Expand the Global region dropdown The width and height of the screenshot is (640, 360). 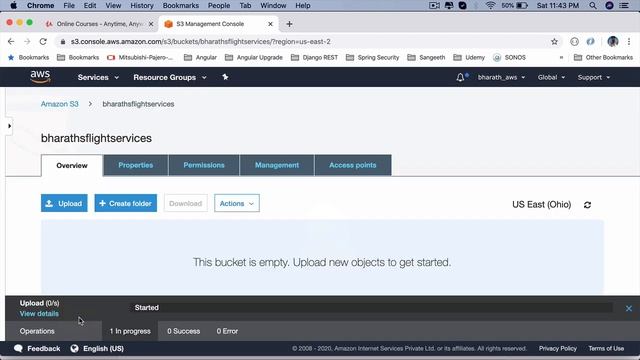(x=551, y=77)
